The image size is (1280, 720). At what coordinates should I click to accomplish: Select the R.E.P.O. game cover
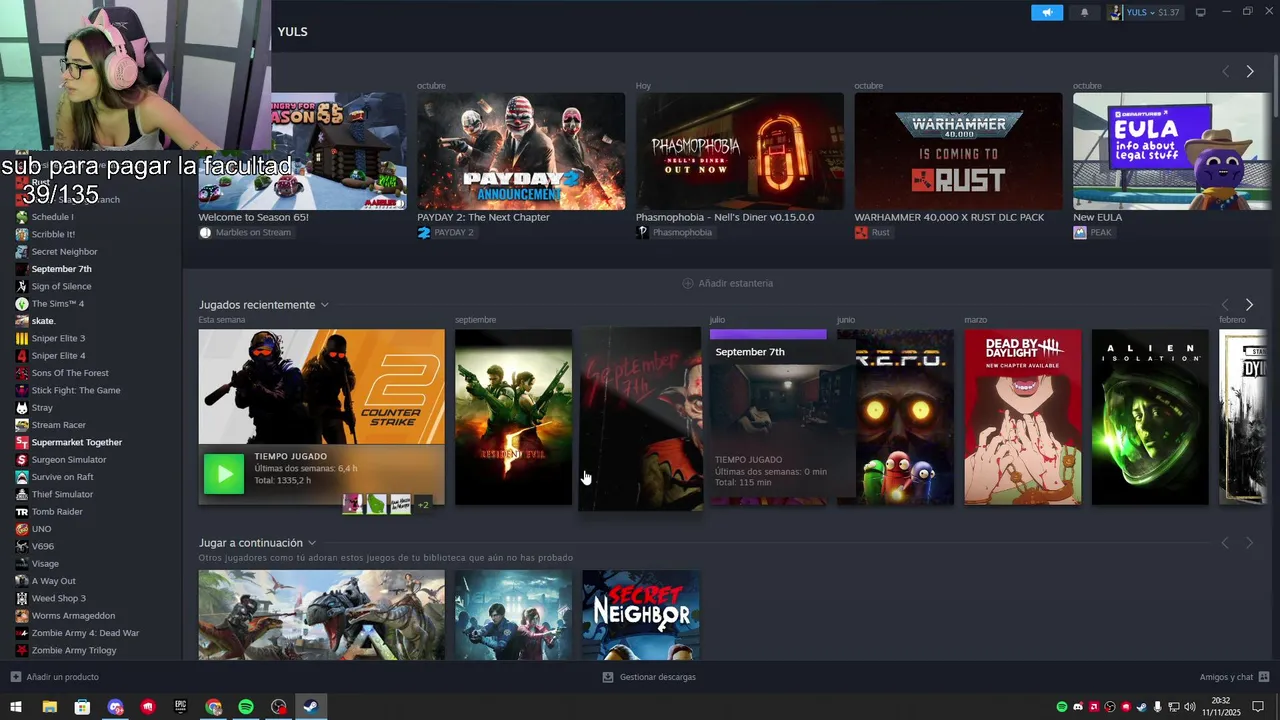pos(895,417)
